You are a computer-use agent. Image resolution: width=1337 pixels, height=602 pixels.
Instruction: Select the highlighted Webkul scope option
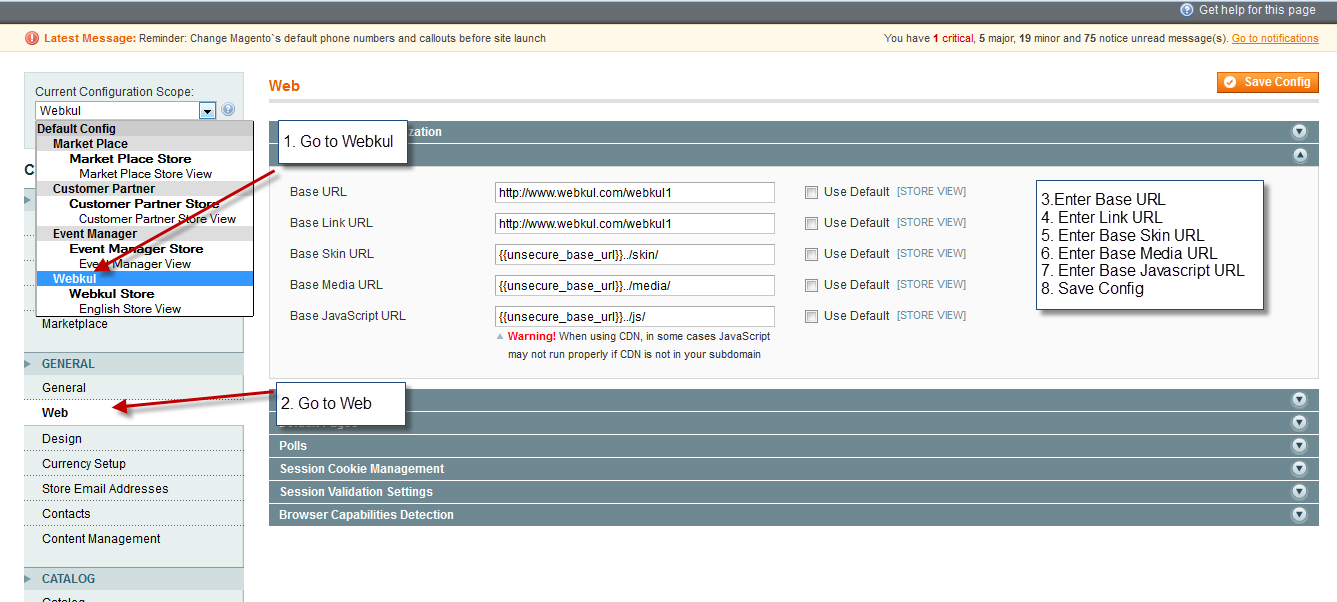coord(145,279)
